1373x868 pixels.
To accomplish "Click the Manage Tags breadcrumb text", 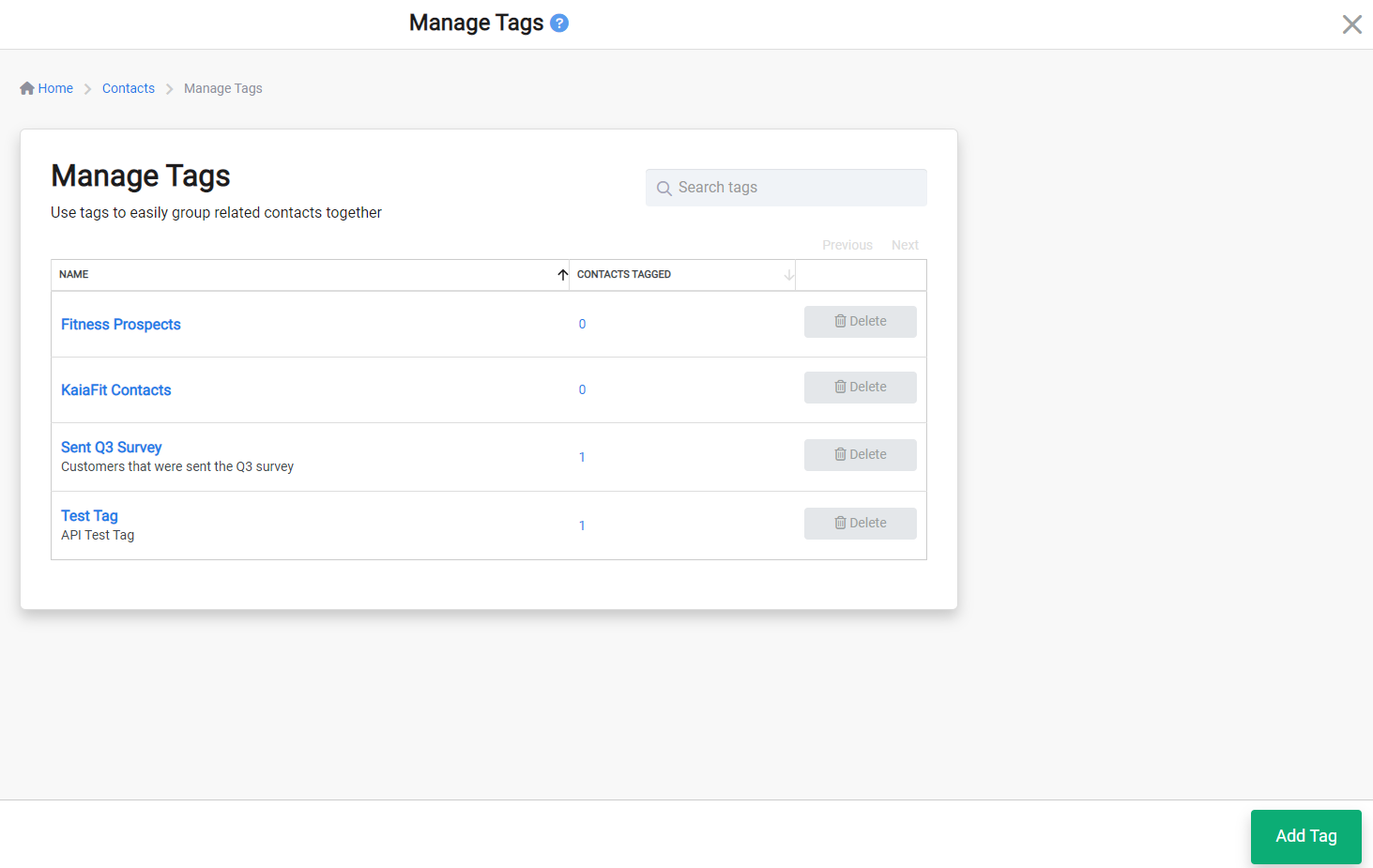I will coord(223,88).
